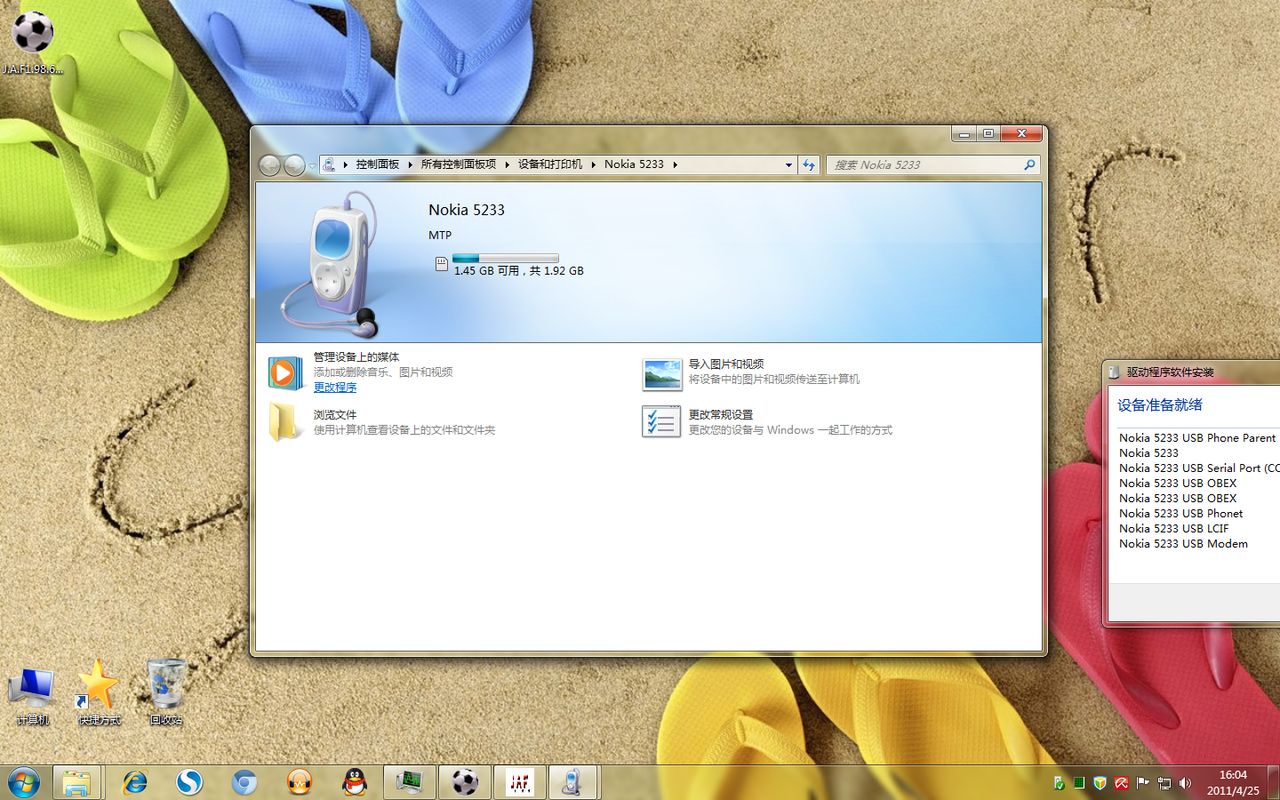Open address bar history dropdown arrow

pos(788,165)
